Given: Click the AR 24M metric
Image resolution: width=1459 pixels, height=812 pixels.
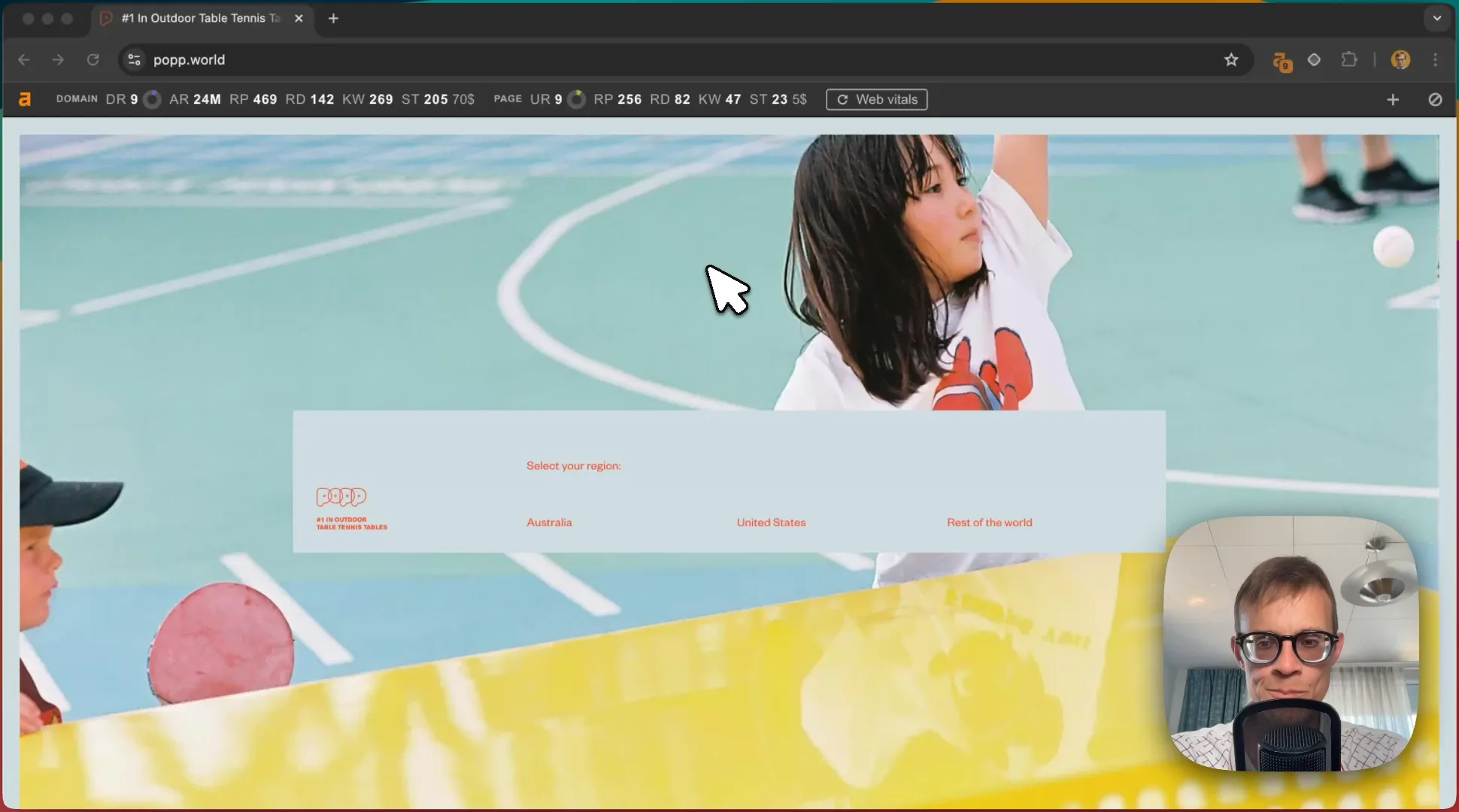Looking at the screenshot, I should pyautogui.click(x=195, y=99).
